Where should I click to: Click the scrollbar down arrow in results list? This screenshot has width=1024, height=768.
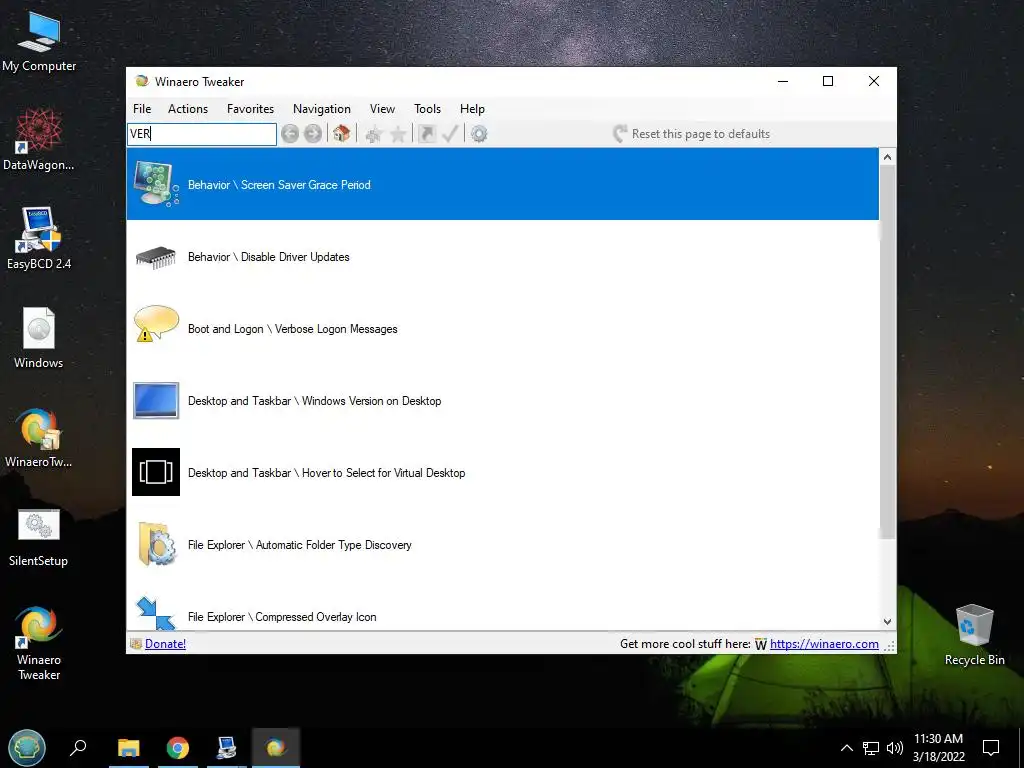(887, 622)
